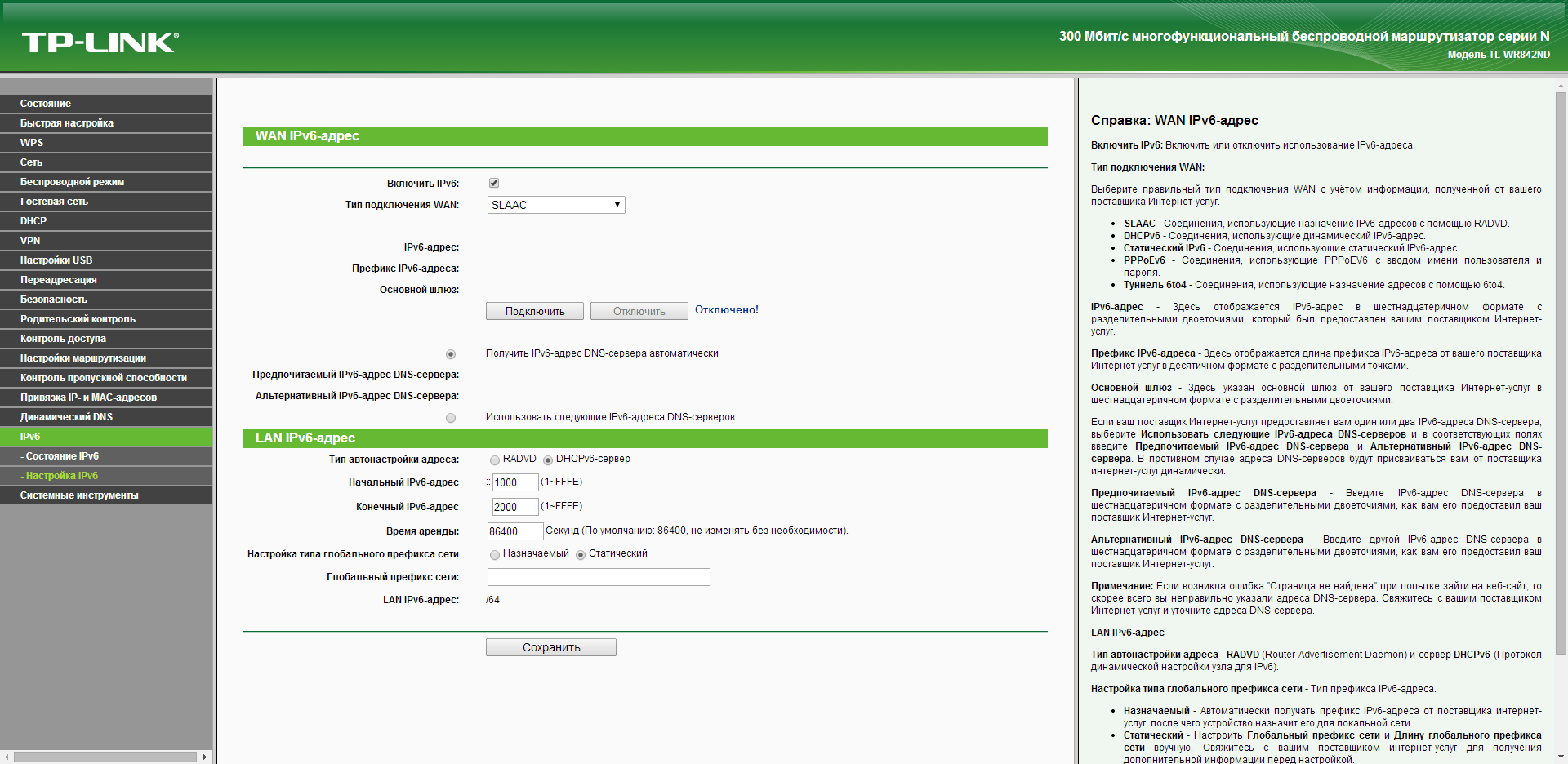Click the LAN IPv6-адрес section header
Image resolution: width=1568 pixels, height=764 pixels.
click(x=645, y=438)
